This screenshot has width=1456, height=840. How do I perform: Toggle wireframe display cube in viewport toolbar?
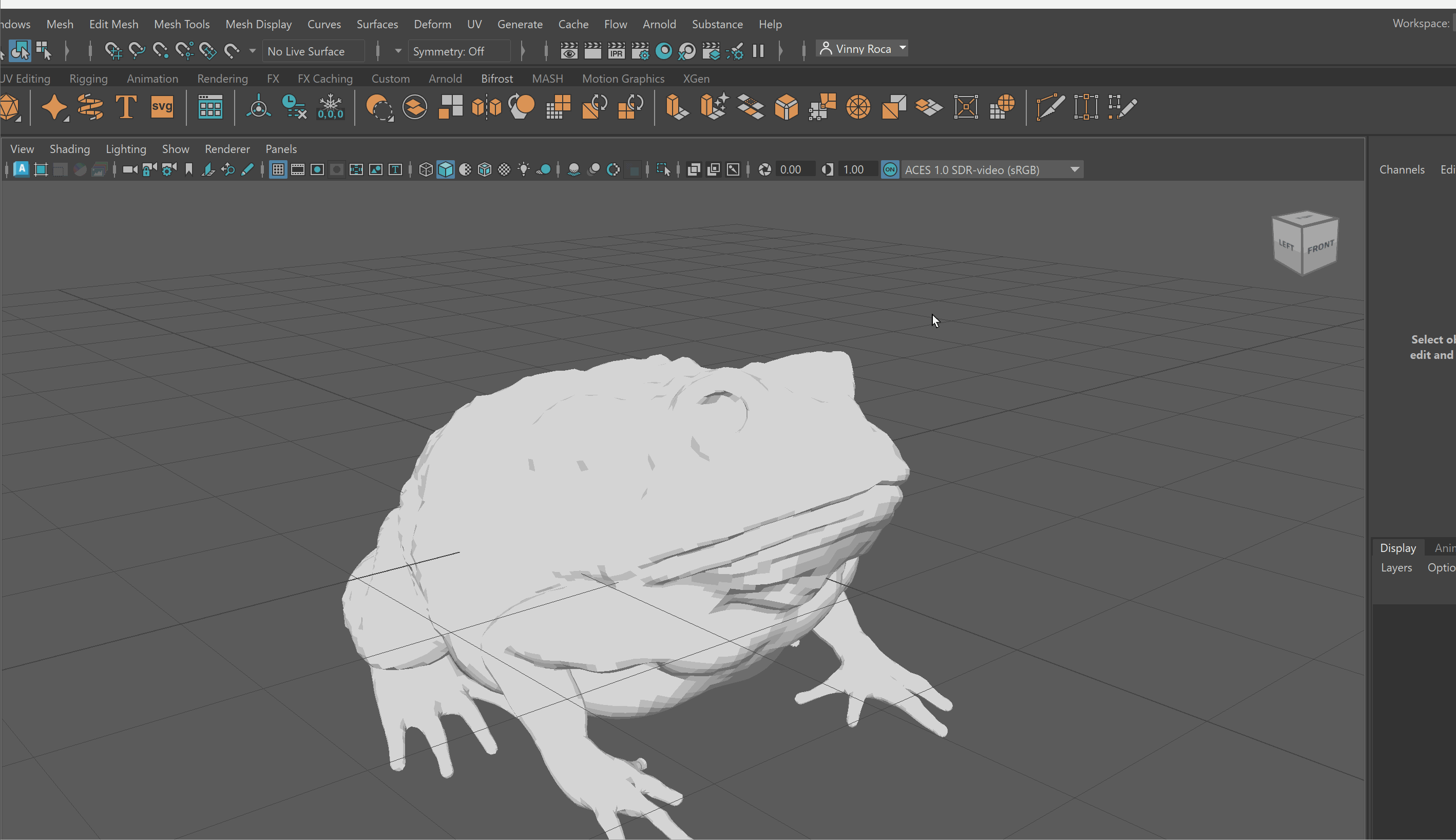(426, 169)
